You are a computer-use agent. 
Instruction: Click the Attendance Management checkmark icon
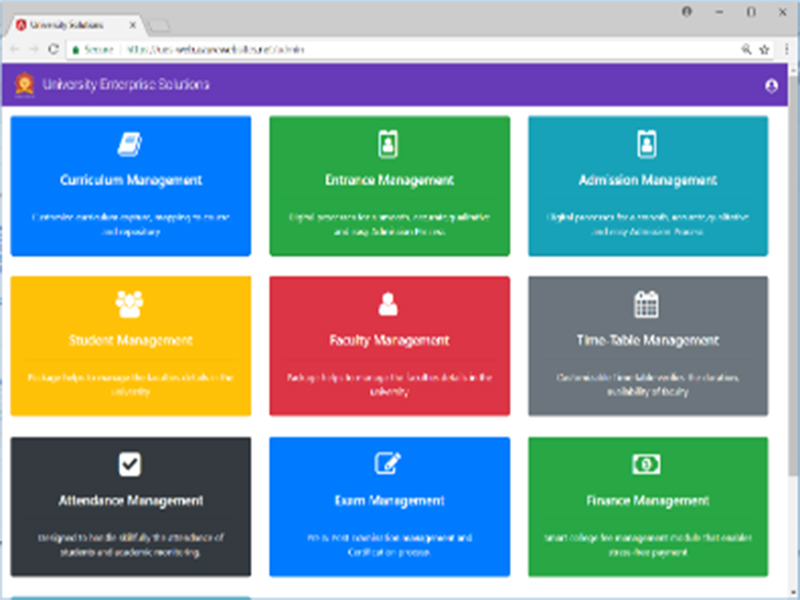(x=130, y=464)
